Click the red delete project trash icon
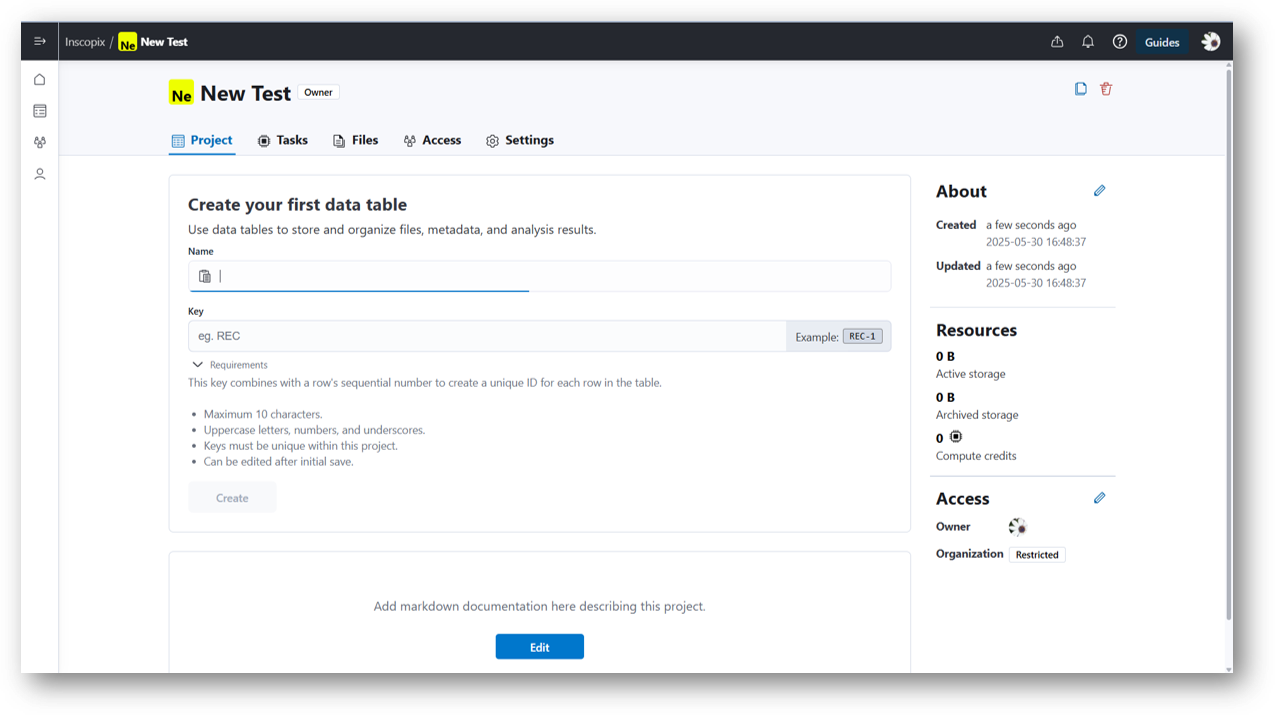Screen dimensions: 1275x715 point(1106,89)
